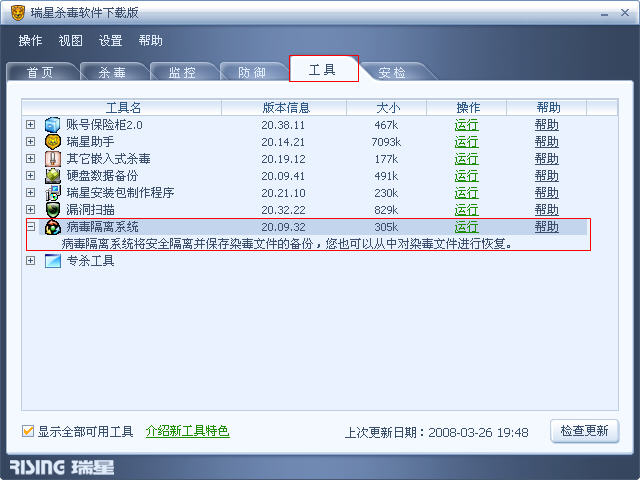Click the 瑞星安装包制作程序 icon

point(53,193)
